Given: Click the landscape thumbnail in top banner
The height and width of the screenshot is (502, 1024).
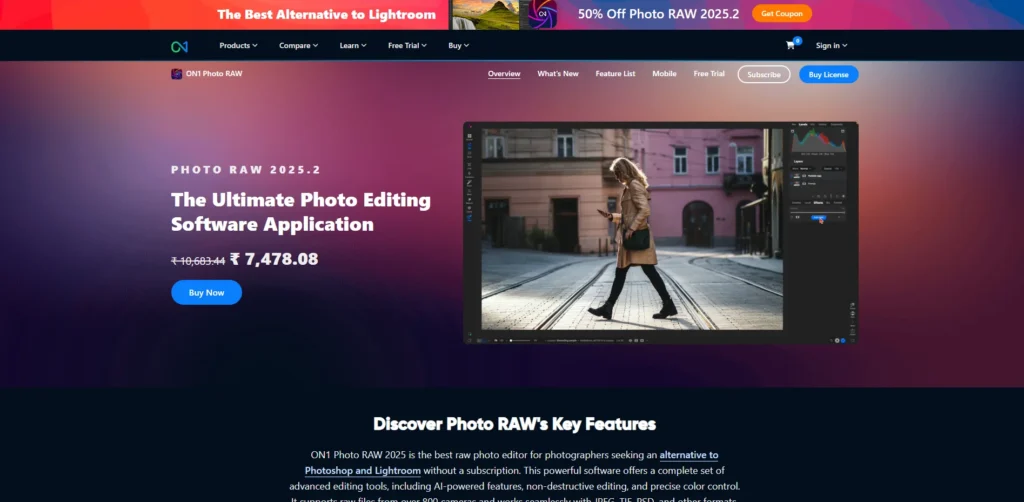Looking at the screenshot, I should point(486,14).
